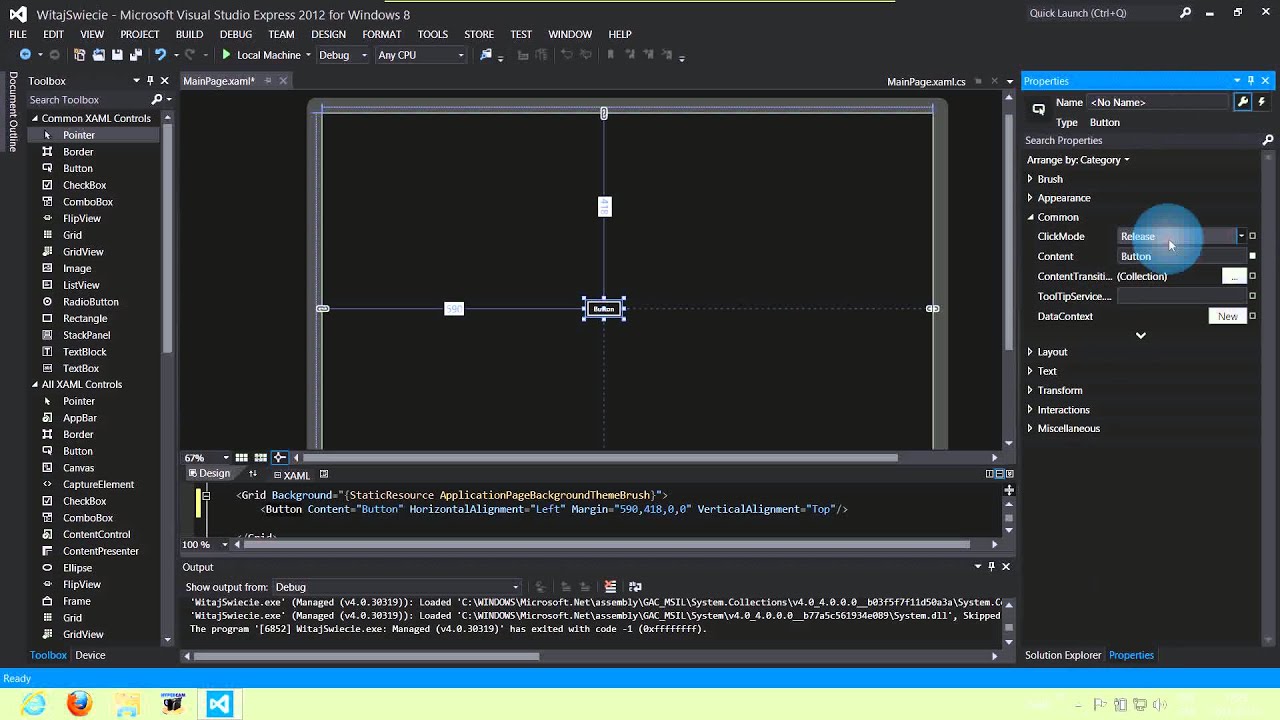Image resolution: width=1280 pixels, height=720 pixels.
Task: Click the New Project toolbar icon
Action: pyautogui.click(x=80, y=55)
